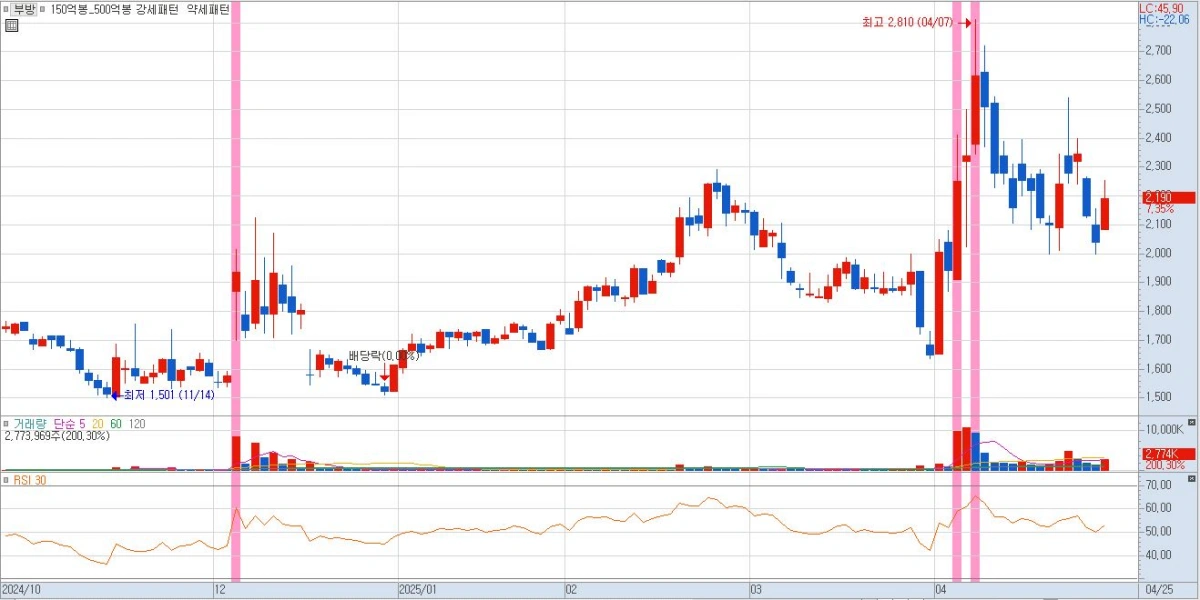This screenshot has width=1200, height=600.
Task: Toggle the small square before 부방
Action: 6,9
